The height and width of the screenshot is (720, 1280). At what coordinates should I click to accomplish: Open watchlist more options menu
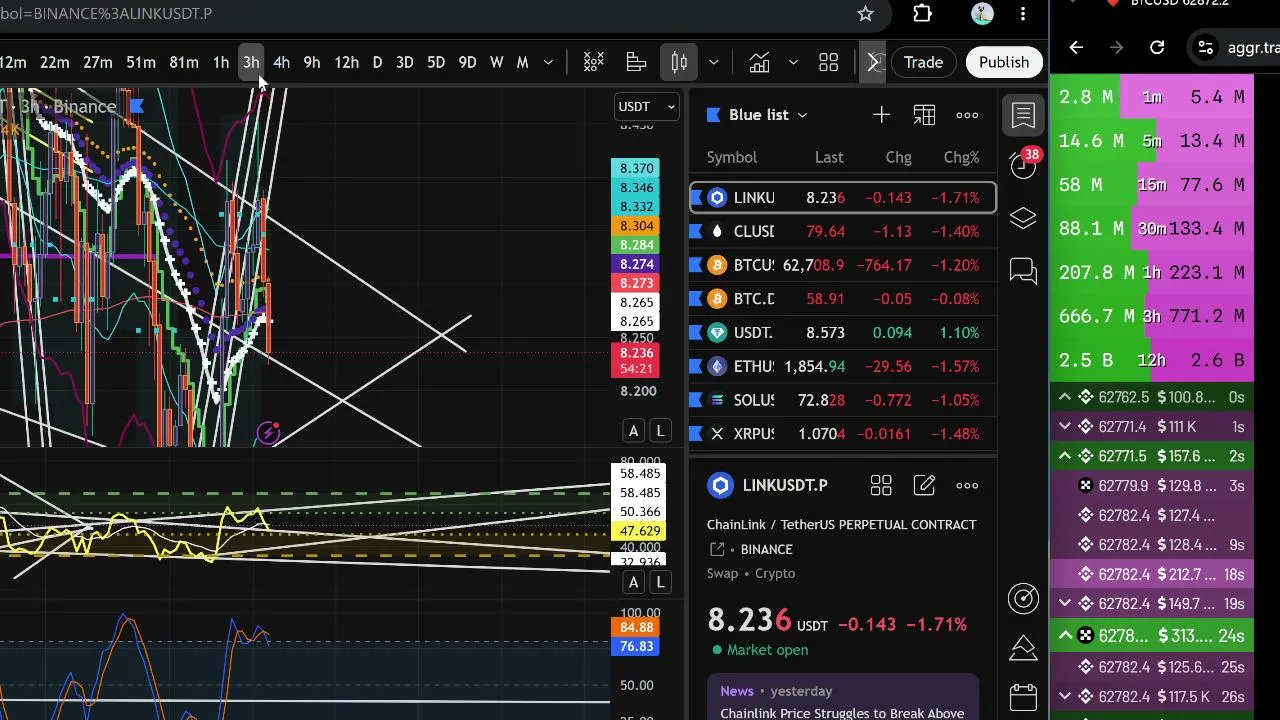click(x=967, y=115)
